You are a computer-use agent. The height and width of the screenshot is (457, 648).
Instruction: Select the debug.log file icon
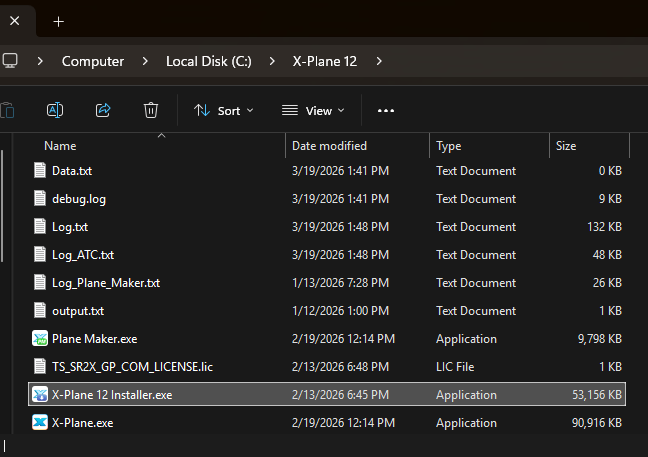pos(40,198)
